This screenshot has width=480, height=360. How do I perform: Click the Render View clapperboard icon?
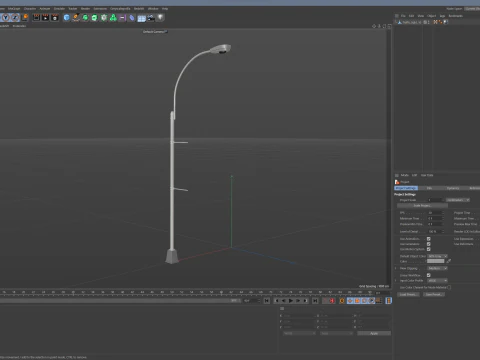click(x=36, y=17)
